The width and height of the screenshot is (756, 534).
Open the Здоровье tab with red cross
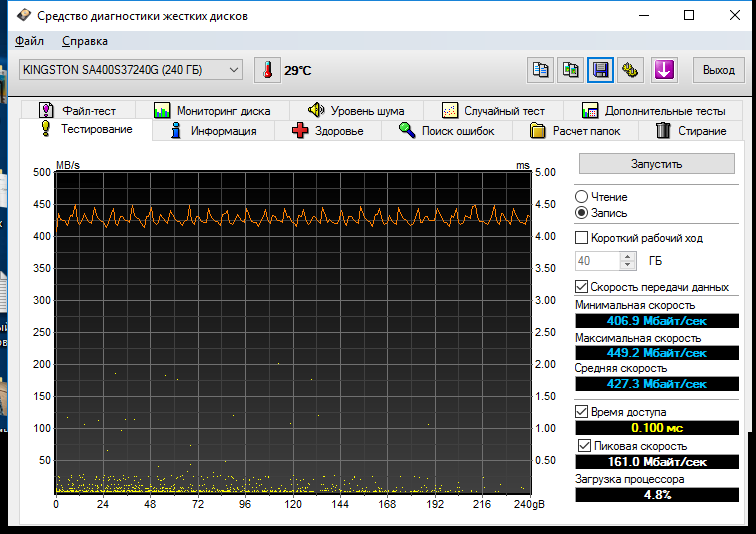tap(327, 131)
